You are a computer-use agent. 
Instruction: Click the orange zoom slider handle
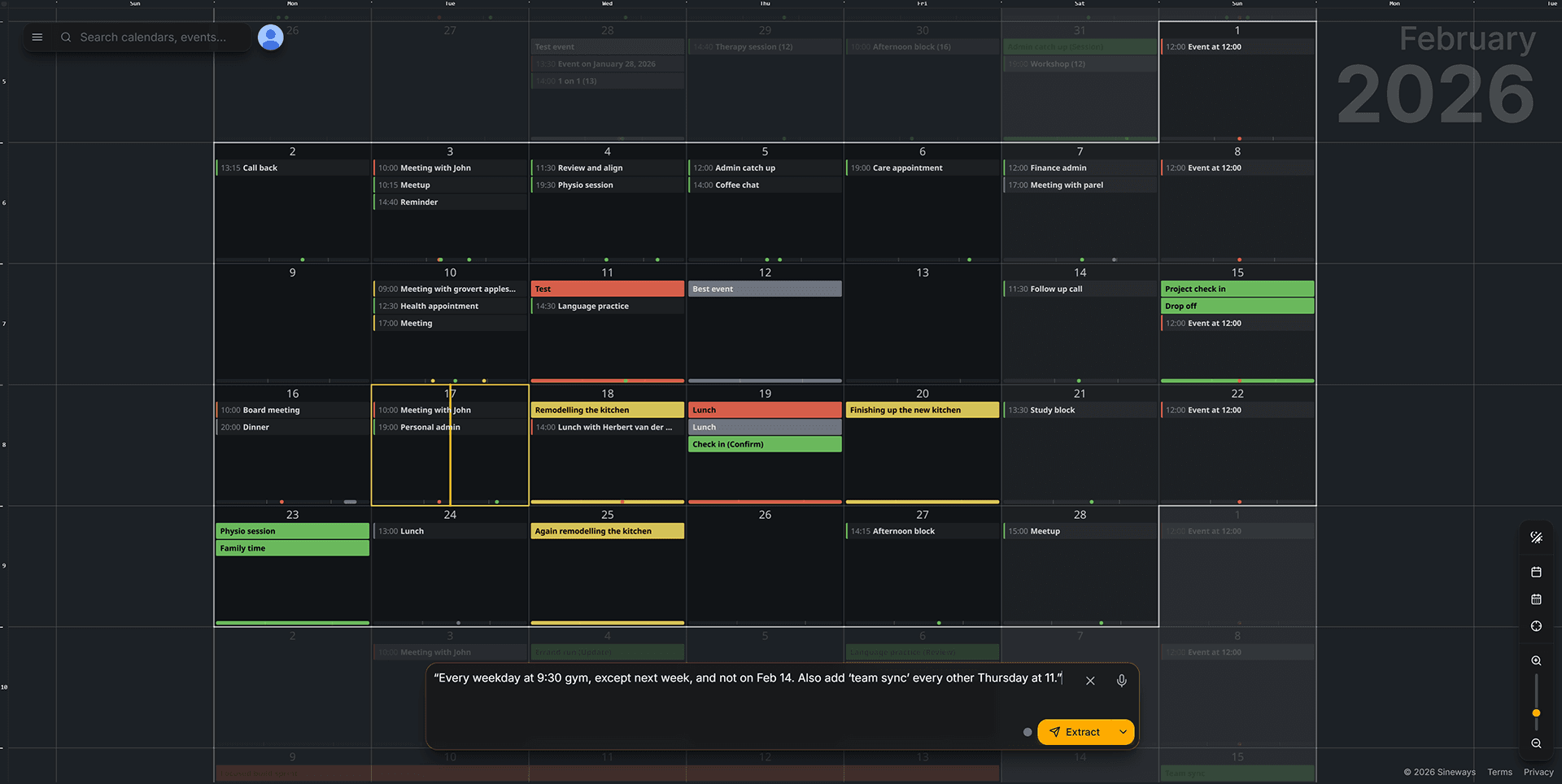(1536, 713)
